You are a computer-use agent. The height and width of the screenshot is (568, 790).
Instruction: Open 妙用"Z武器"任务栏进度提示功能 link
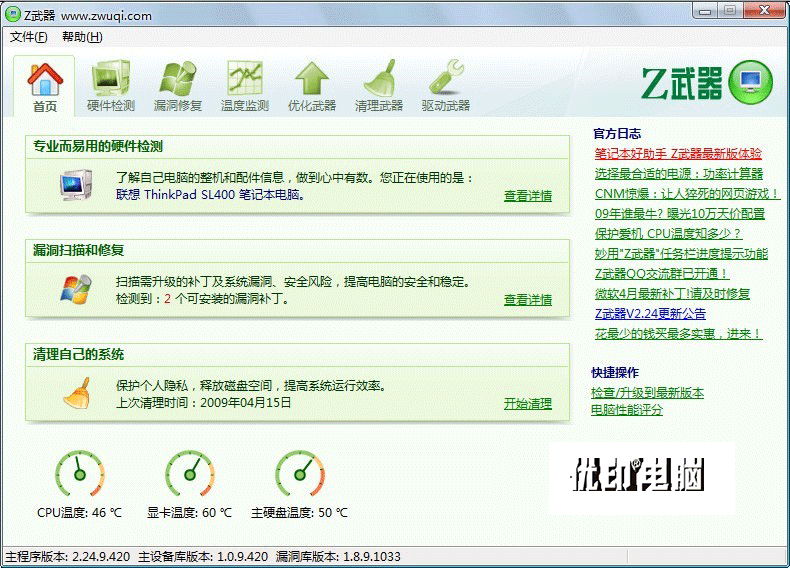click(x=681, y=254)
